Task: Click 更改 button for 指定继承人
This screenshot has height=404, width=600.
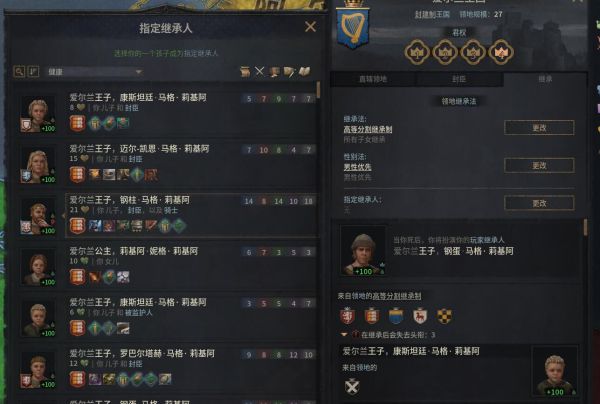Action: pos(539,203)
